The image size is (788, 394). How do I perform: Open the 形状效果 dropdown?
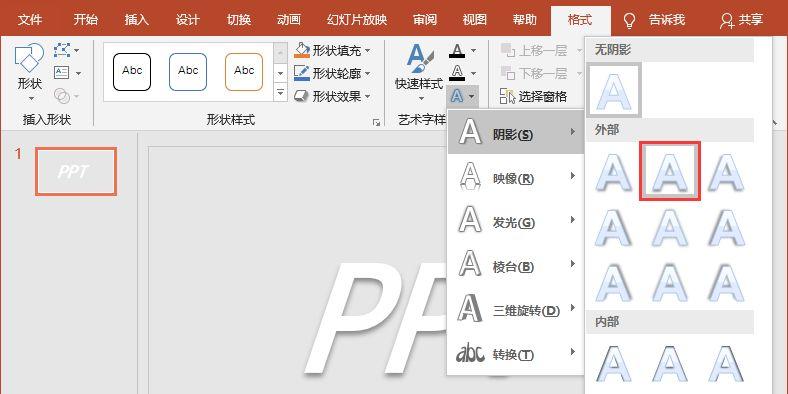[x=333, y=96]
